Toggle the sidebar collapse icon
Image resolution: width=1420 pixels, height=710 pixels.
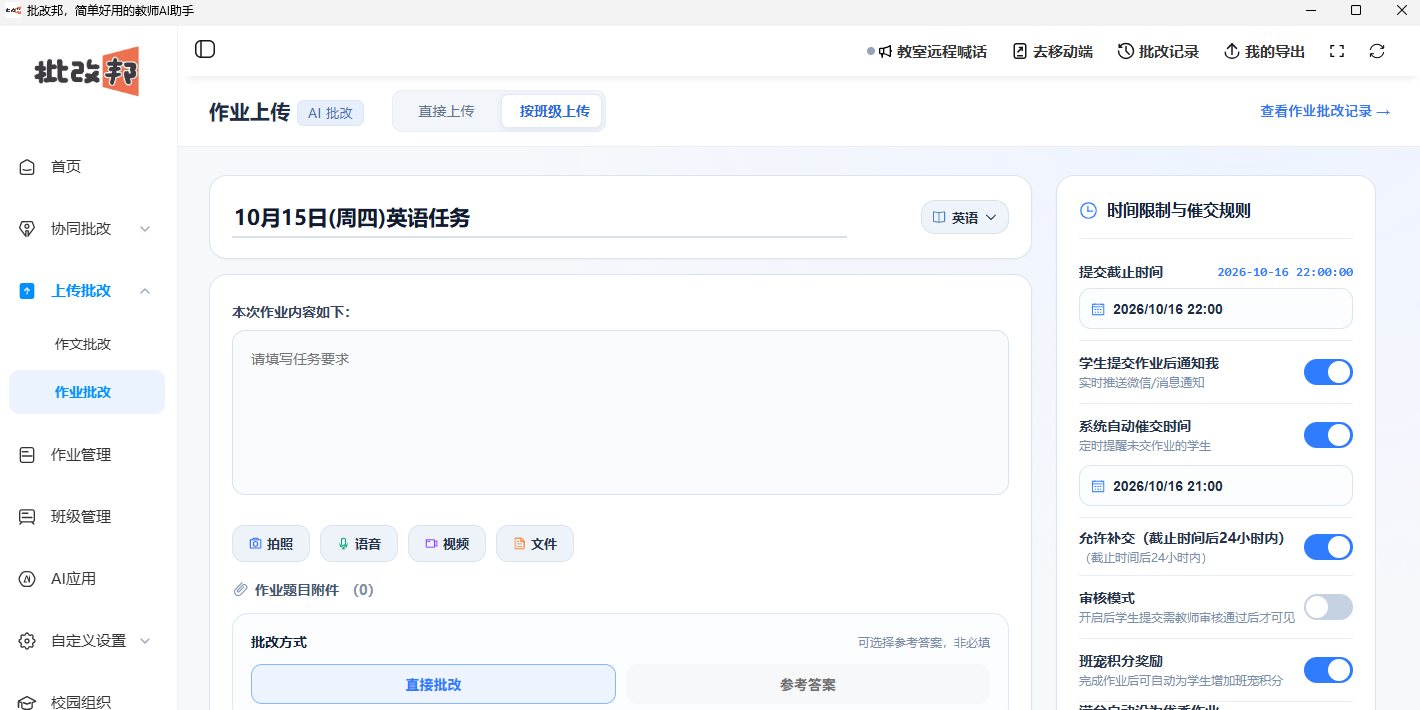point(205,49)
